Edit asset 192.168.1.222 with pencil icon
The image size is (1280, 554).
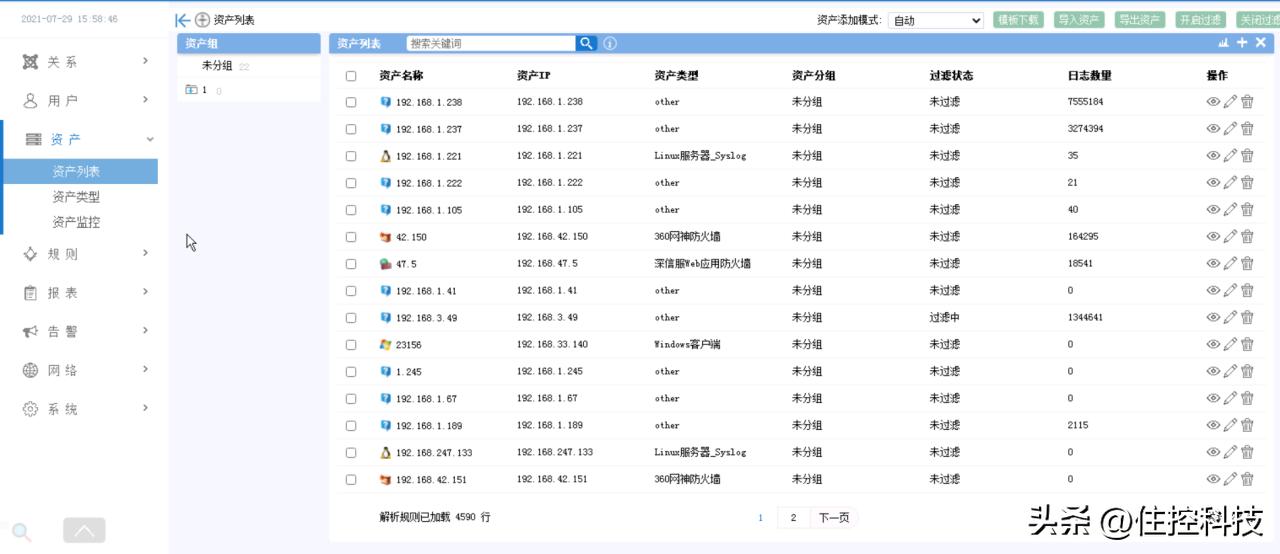pyautogui.click(x=1230, y=182)
